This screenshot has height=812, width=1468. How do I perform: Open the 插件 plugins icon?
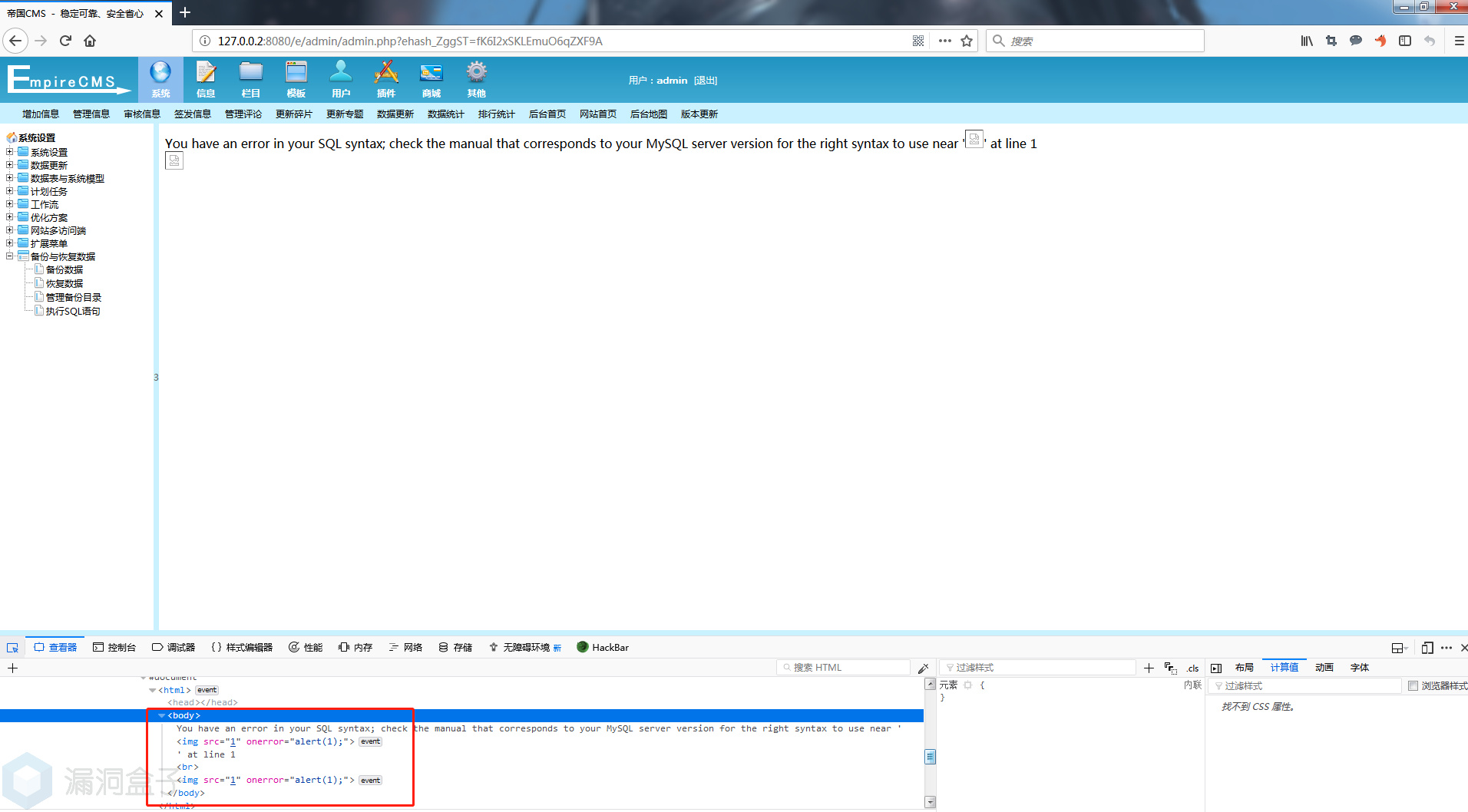(386, 79)
